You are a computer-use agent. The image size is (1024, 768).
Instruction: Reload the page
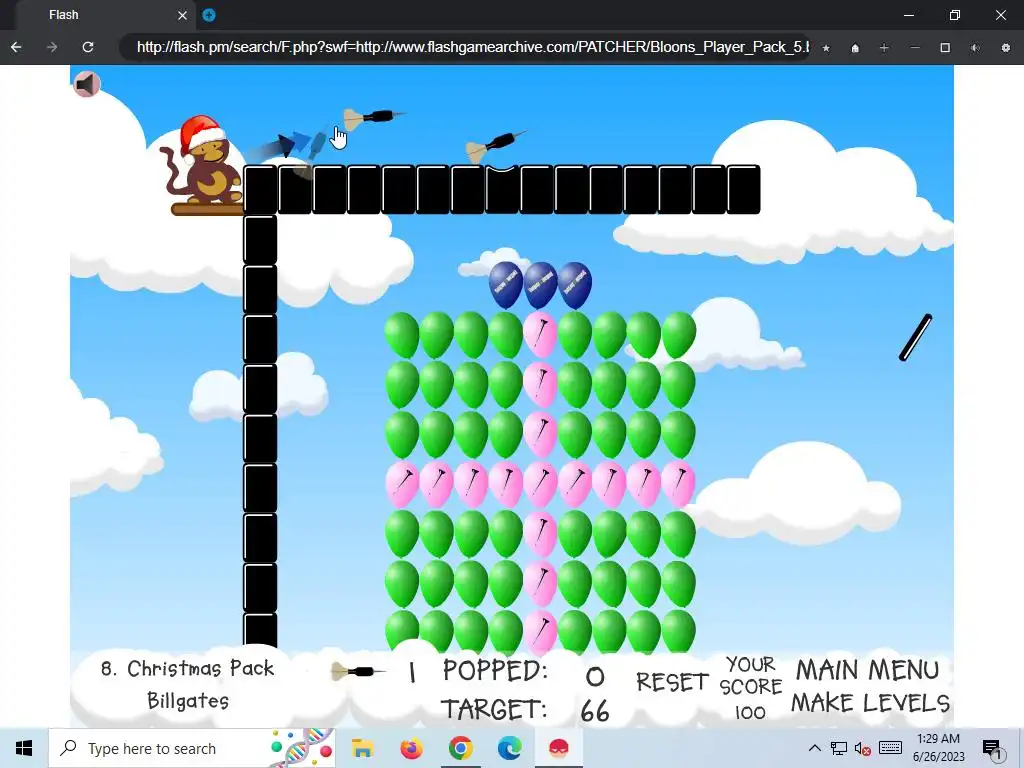click(88, 47)
